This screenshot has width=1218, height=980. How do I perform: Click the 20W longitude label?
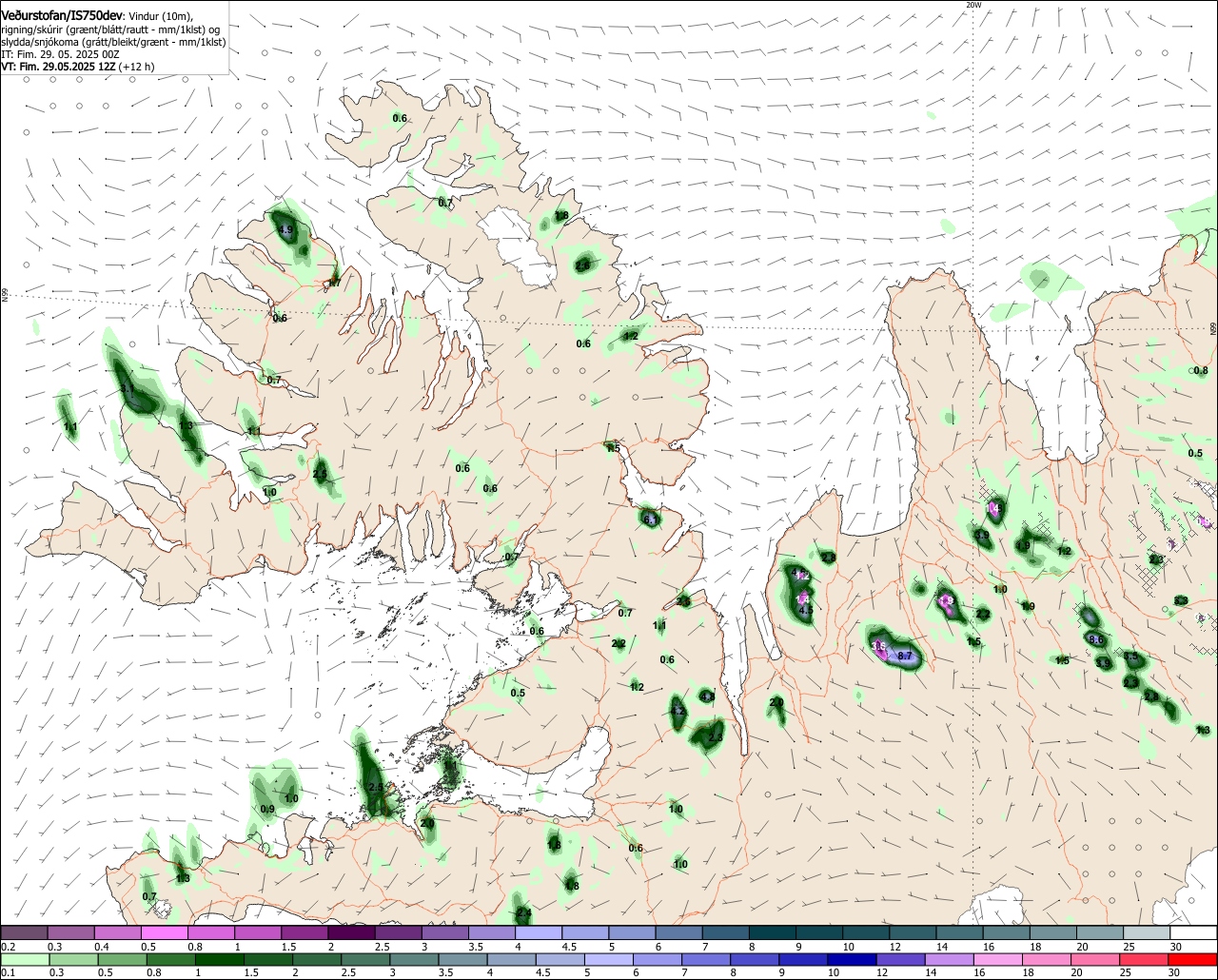click(x=972, y=5)
